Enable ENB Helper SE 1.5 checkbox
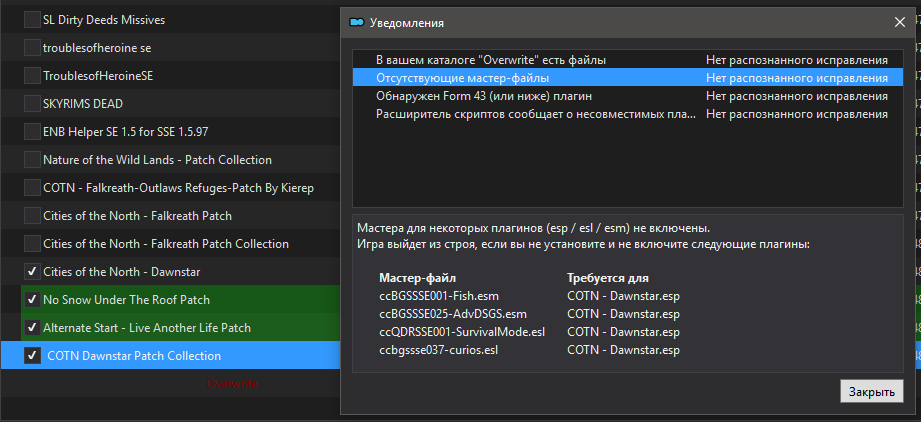This screenshot has height=422, width=921. (x=32, y=131)
